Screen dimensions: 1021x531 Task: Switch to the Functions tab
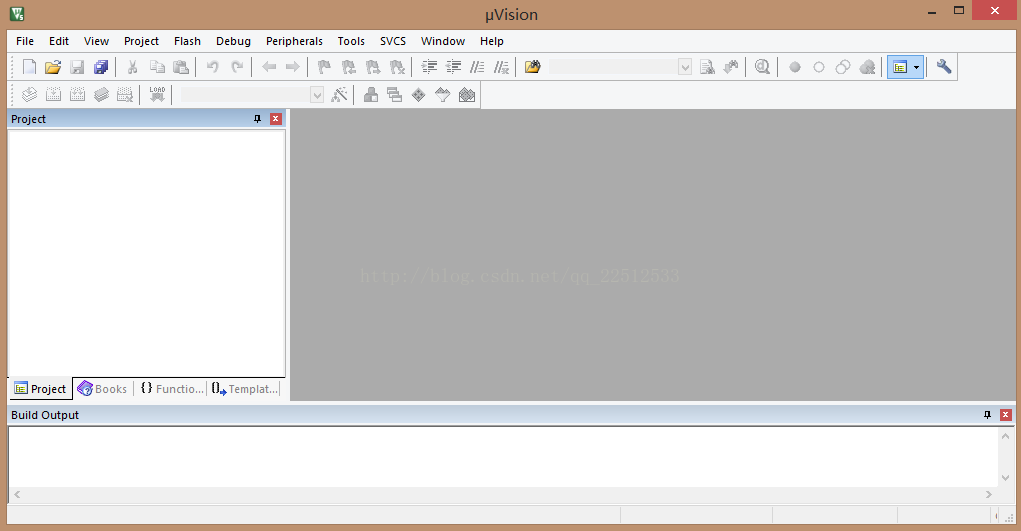point(172,389)
